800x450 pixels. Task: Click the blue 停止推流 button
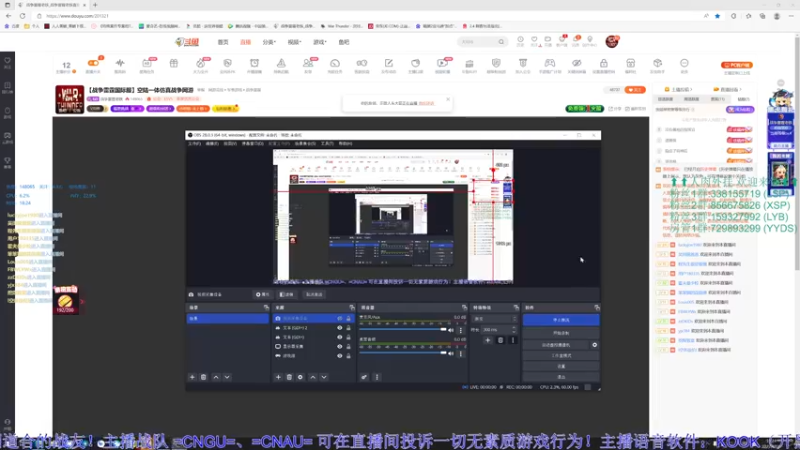tap(561, 320)
